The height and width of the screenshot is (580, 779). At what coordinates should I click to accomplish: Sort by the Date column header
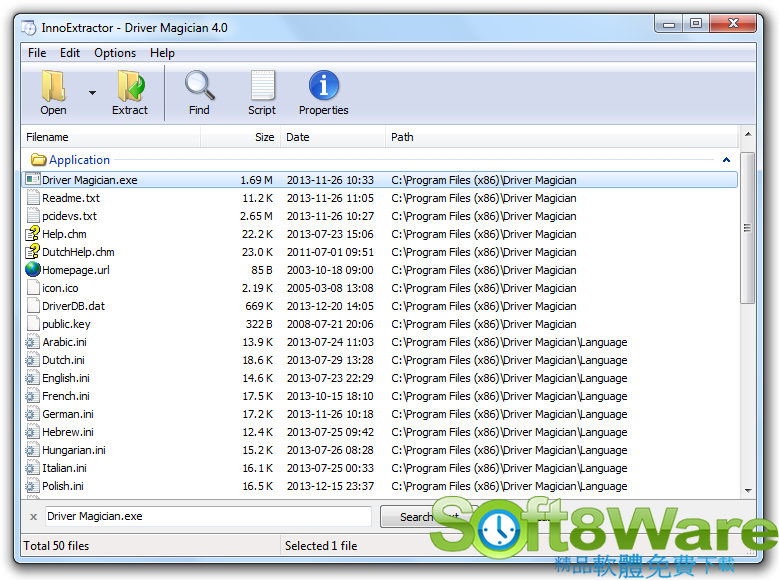point(333,137)
